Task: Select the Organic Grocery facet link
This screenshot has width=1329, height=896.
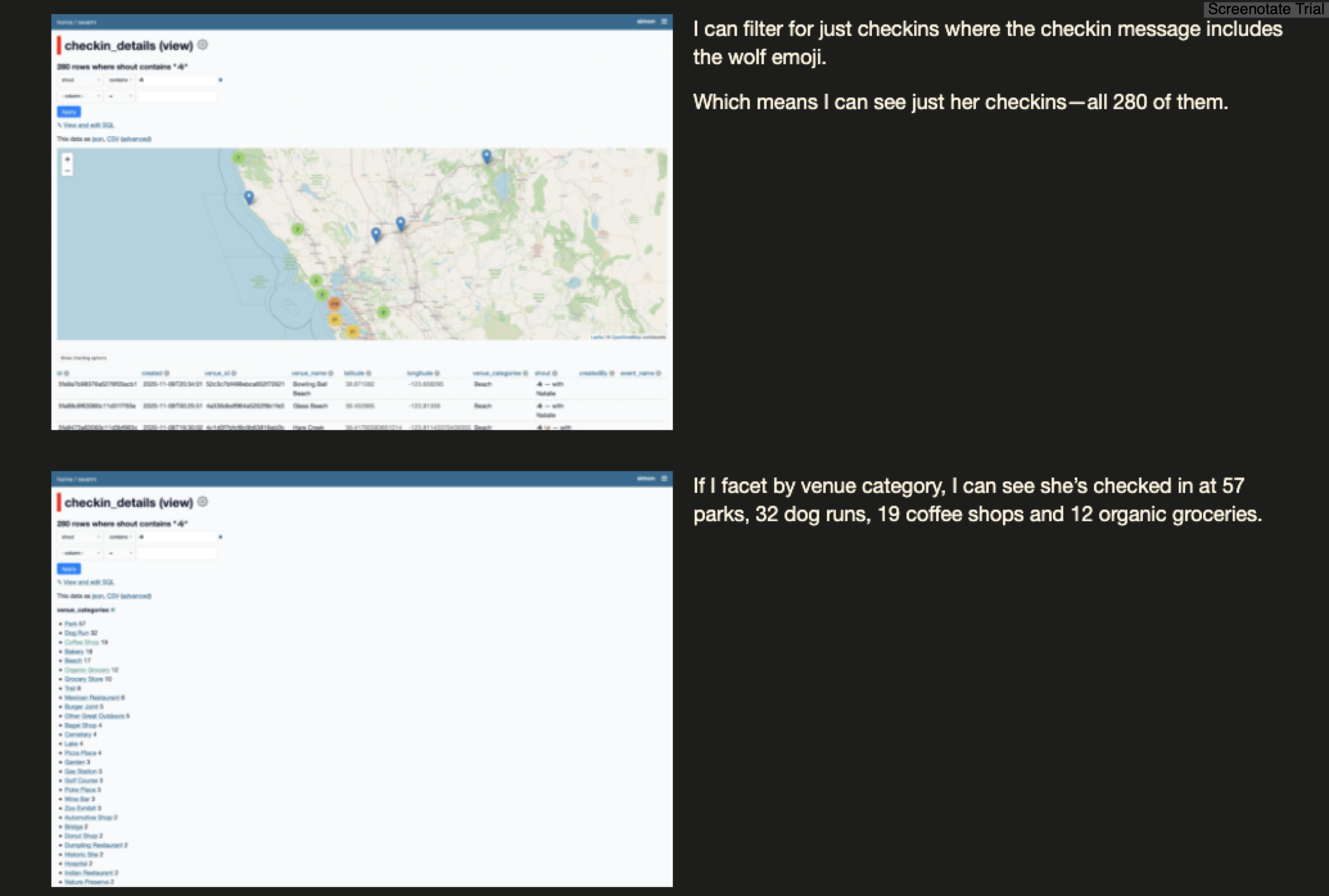Action: [87, 669]
